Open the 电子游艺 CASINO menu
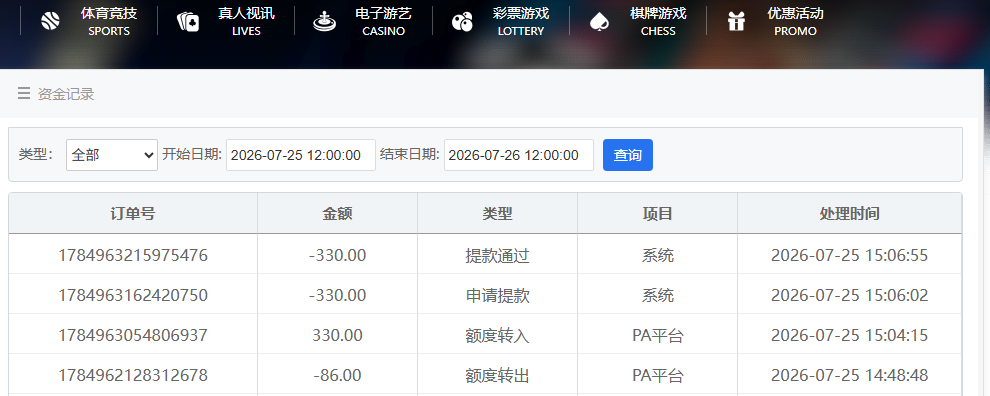 coord(383,21)
